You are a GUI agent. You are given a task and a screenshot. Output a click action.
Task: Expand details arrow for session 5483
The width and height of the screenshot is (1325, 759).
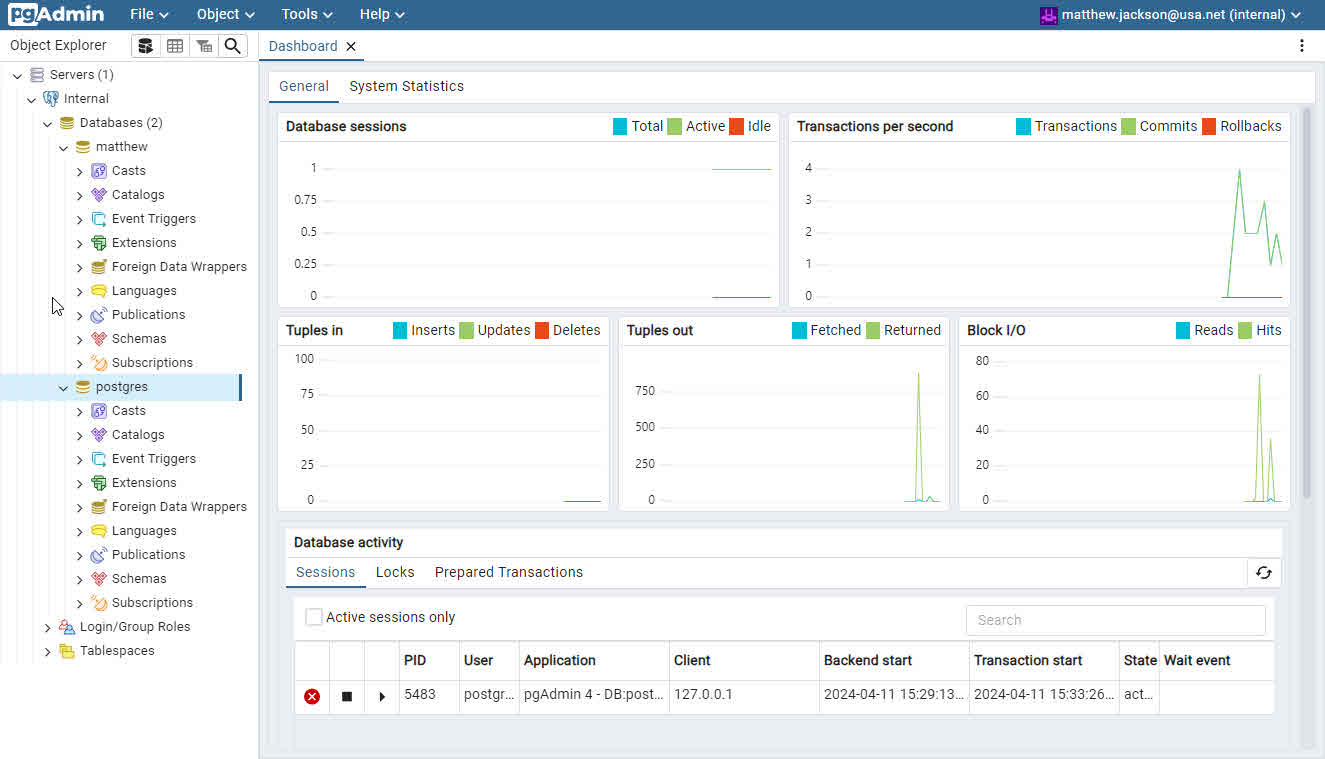(x=382, y=696)
